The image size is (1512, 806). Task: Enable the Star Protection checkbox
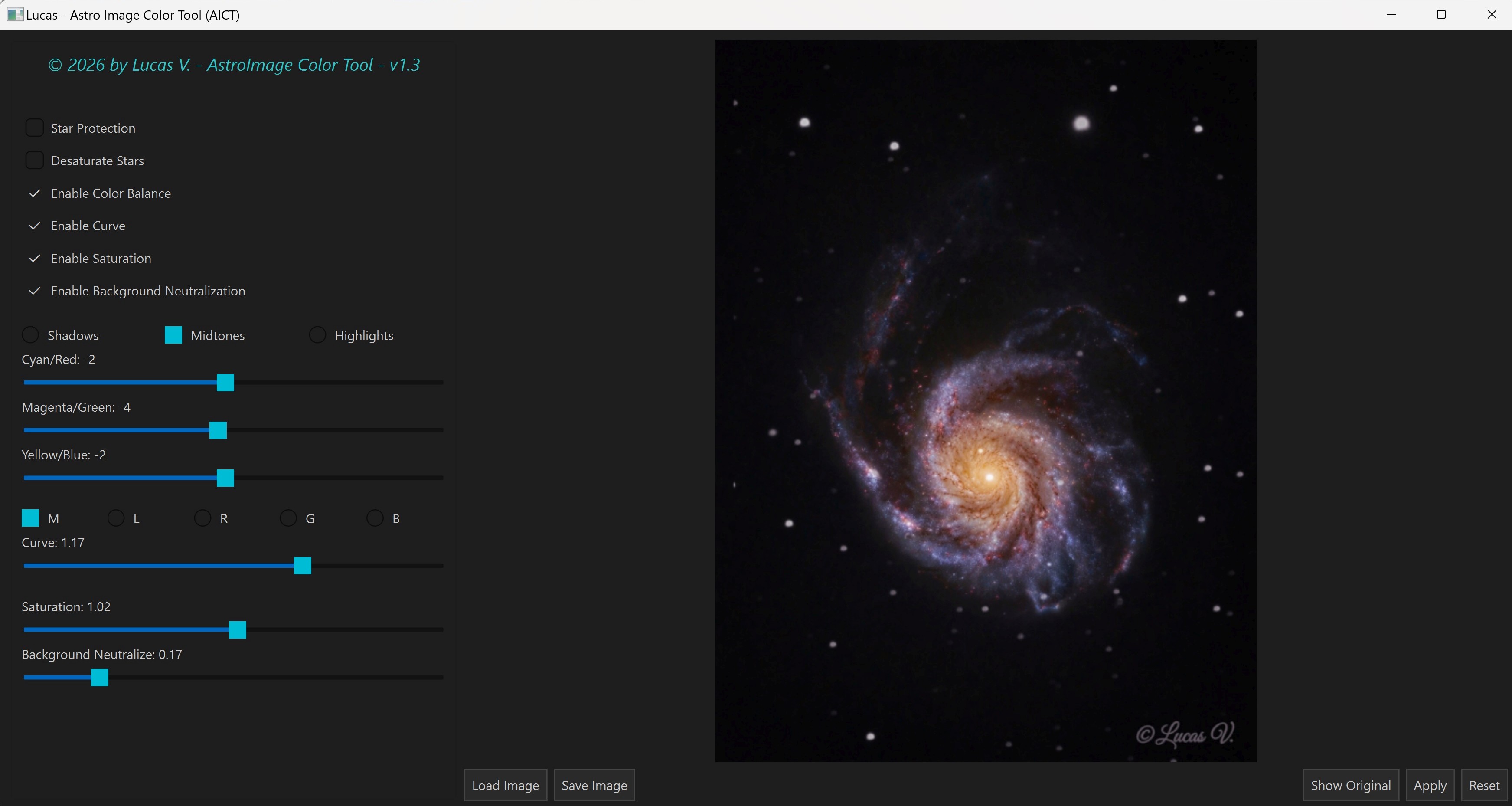coord(35,128)
